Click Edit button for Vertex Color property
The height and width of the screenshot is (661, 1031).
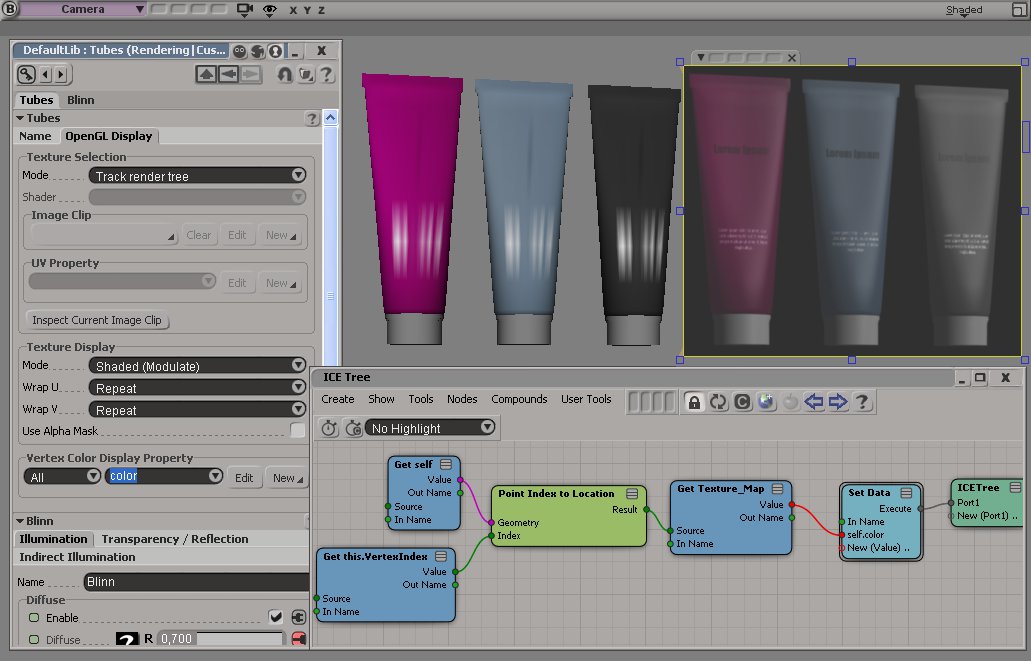pyautogui.click(x=244, y=478)
